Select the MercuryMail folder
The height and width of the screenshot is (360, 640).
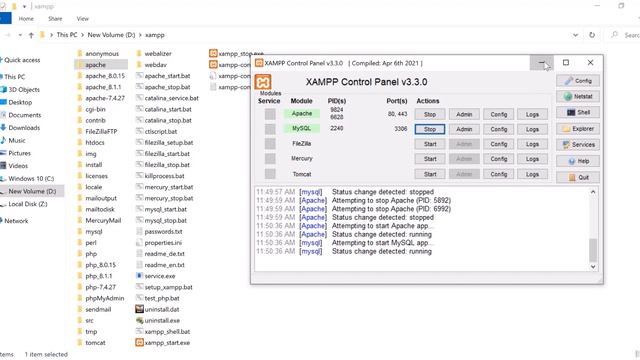coord(99,220)
